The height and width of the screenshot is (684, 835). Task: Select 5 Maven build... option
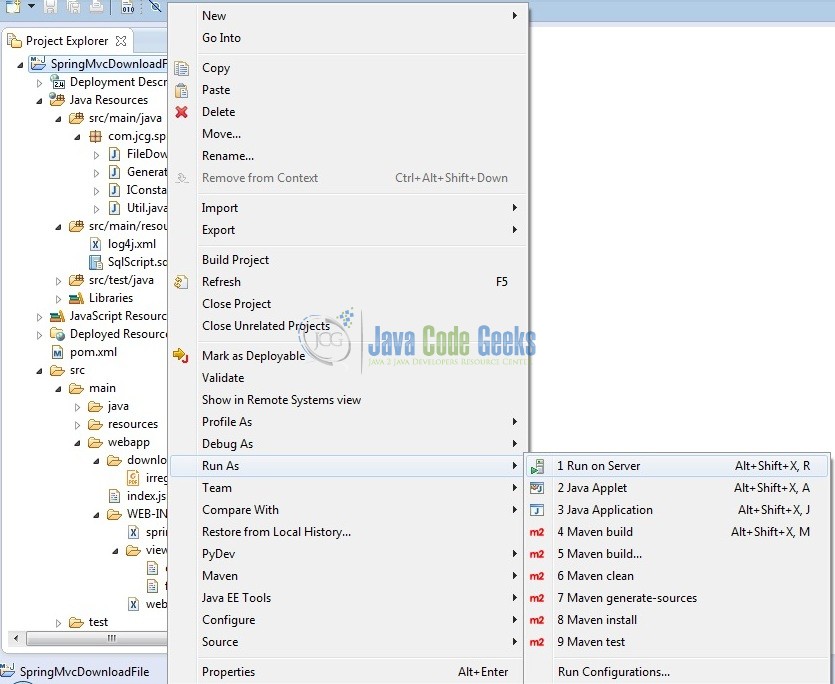[x=677, y=554]
